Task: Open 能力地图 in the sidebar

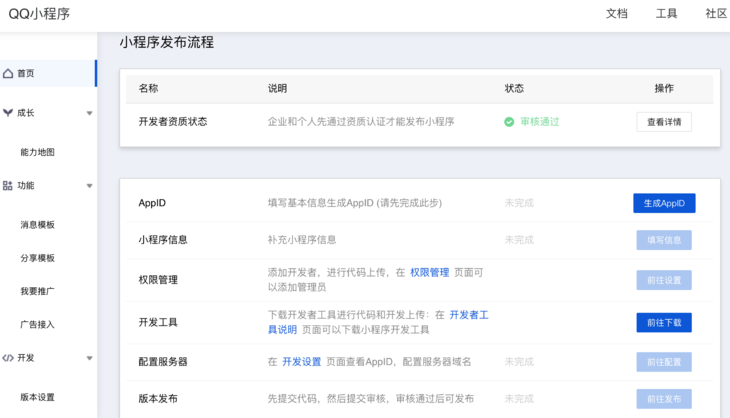Action: tap(37, 152)
